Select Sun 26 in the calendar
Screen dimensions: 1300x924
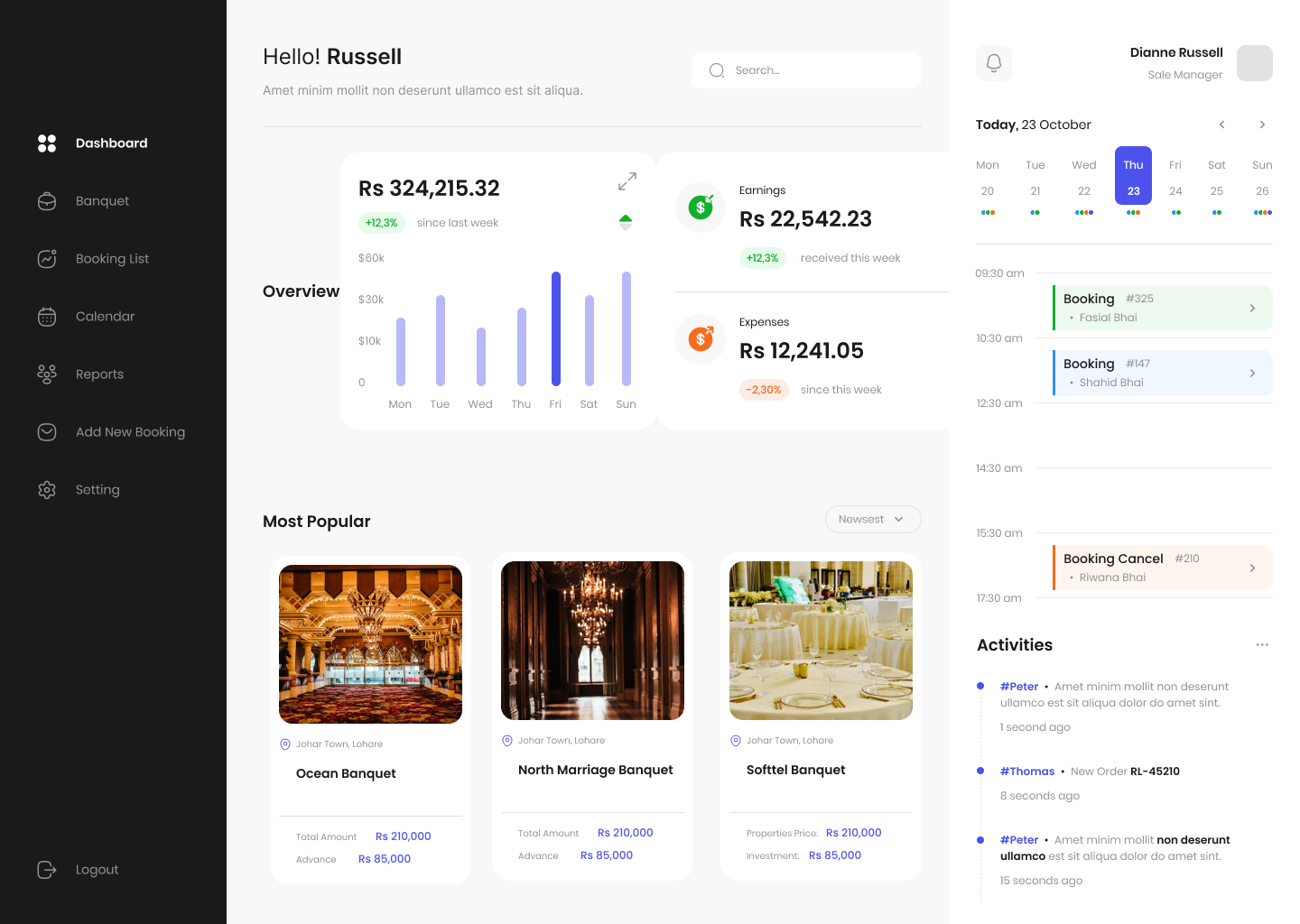click(1262, 180)
